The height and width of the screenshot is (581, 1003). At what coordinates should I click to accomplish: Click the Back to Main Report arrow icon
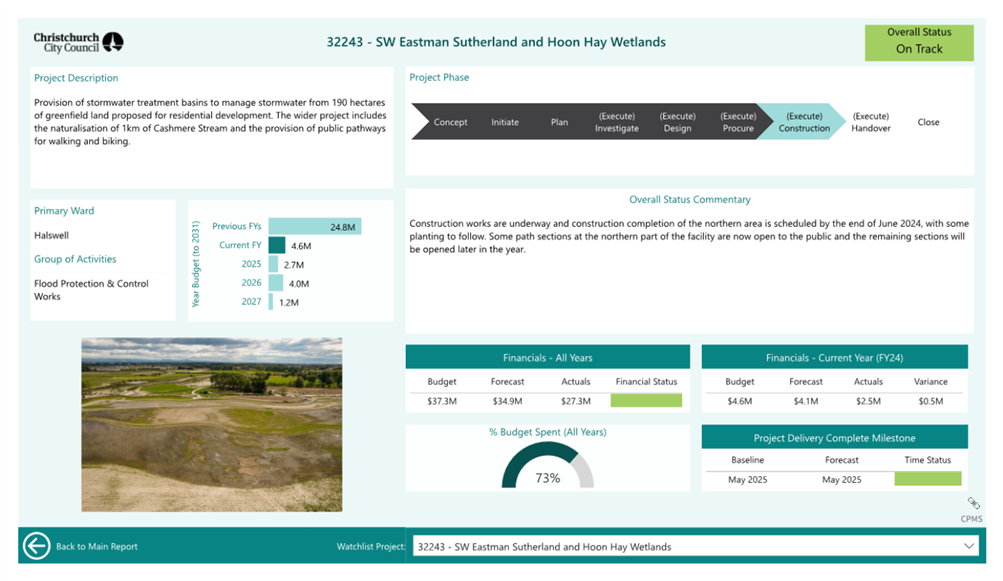(x=36, y=546)
